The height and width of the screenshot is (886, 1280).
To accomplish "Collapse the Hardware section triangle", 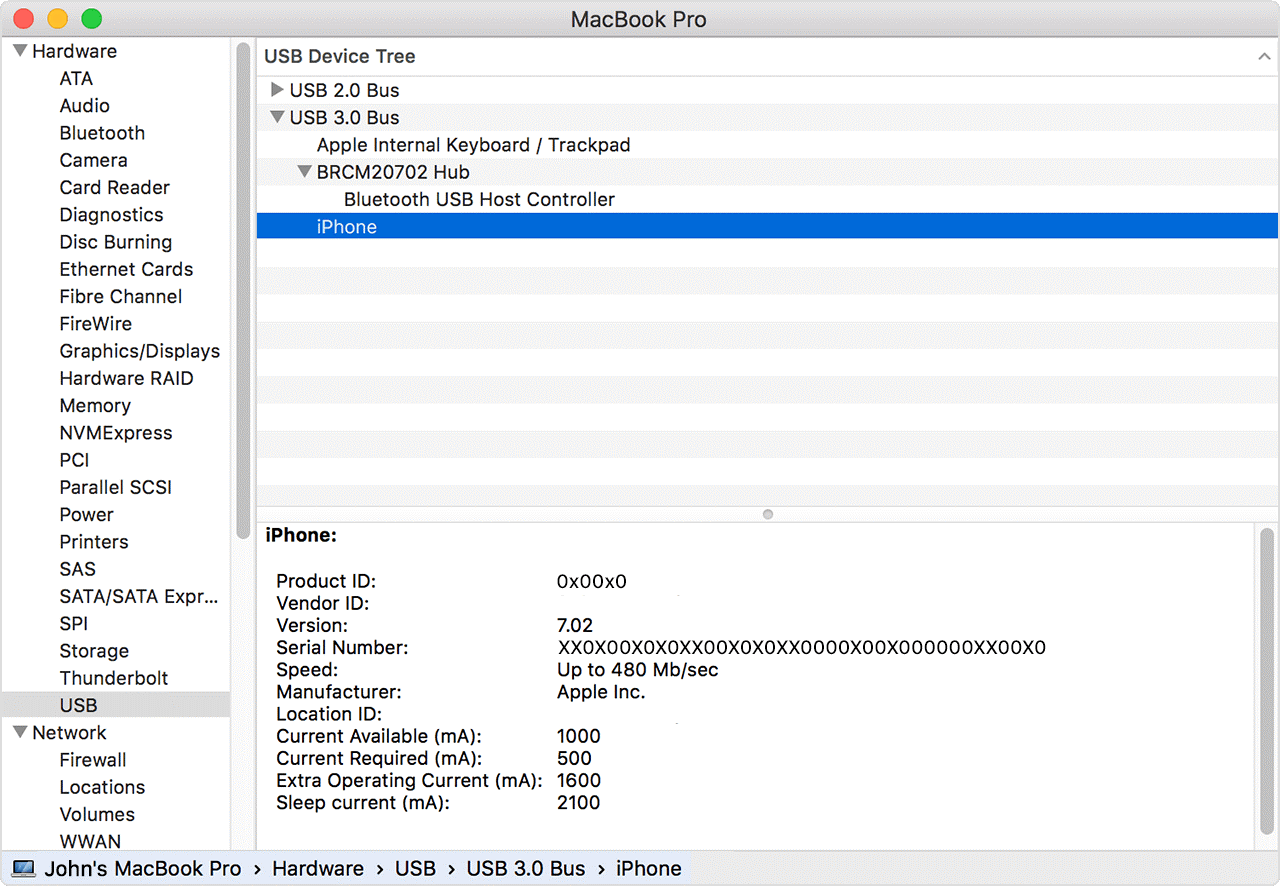I will pos(19,51).
